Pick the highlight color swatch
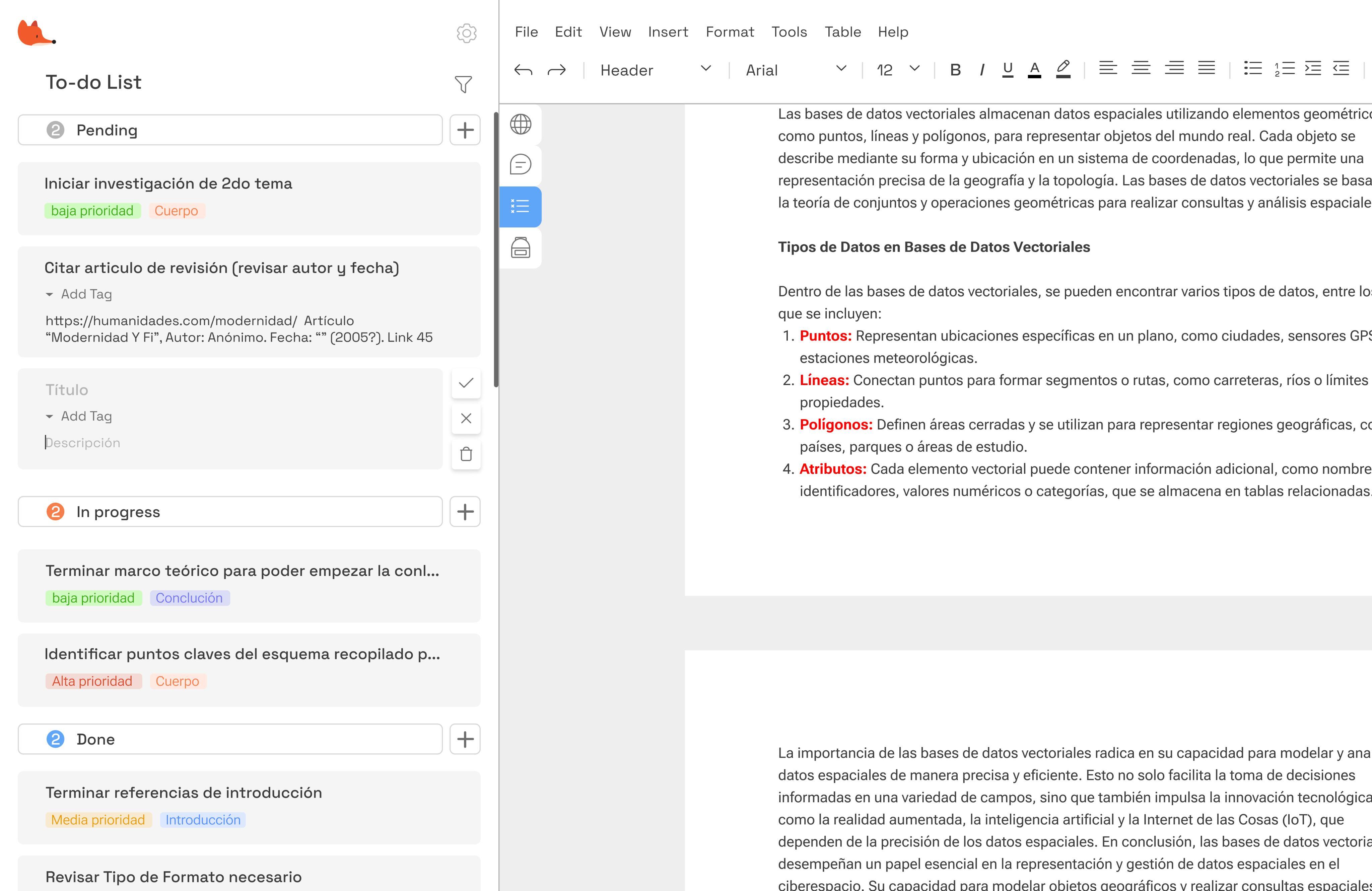1372x891 pixels. click(1063, 70)
